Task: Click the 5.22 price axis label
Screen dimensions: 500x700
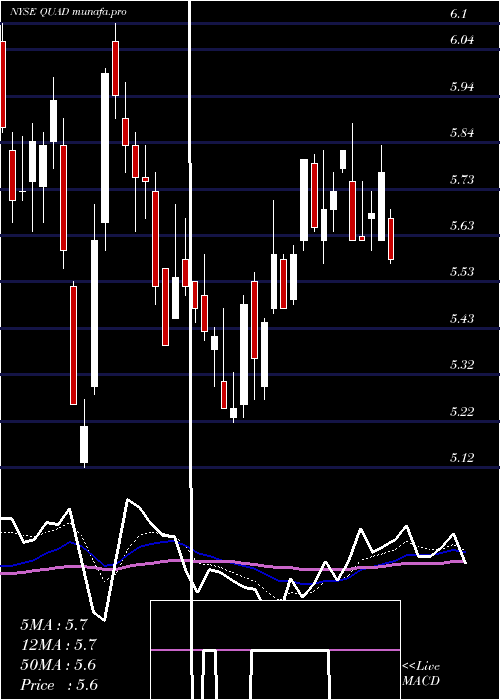Action: [x=462, y=411]
